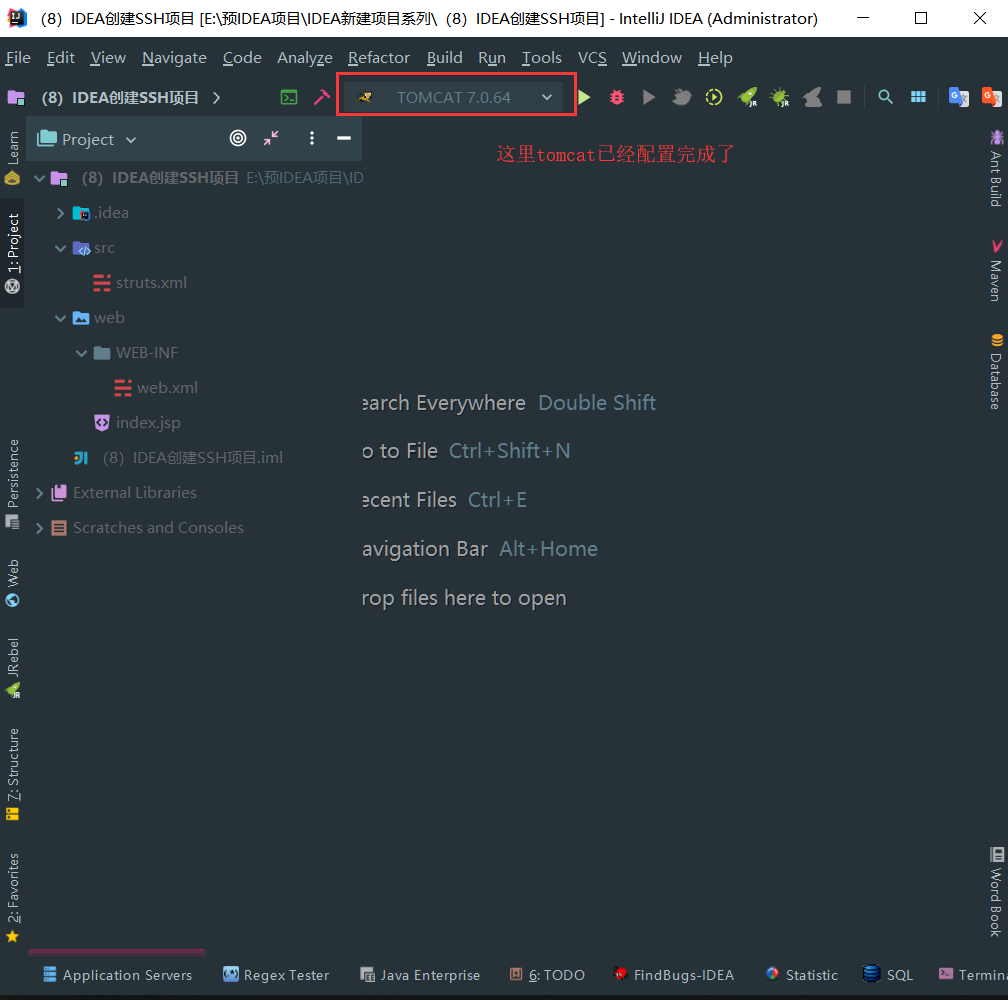Image resolution: width=1008 pixels, height=1000 pixels.
Task: Collapse the root project node arrow
Action: coord(39,178)
